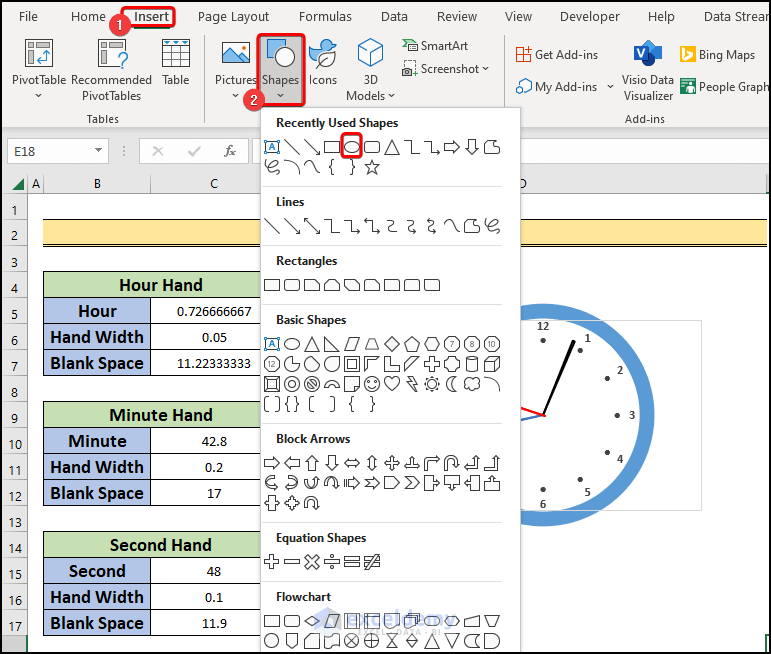Open the My Add-ins dropdown arrow

click(610, 87)
